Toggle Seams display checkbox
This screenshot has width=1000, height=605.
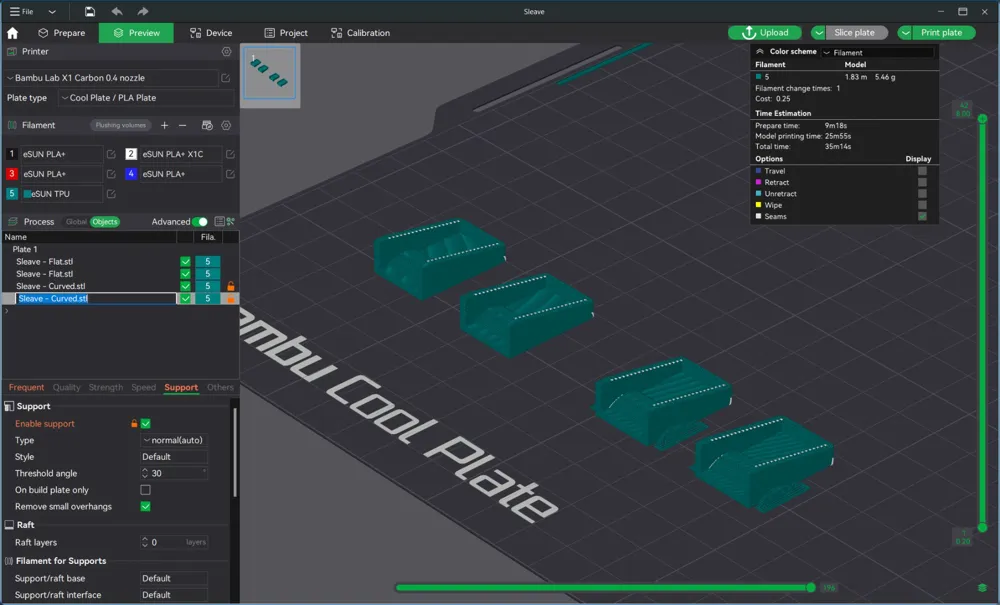pyautogui.click(x=922, y=217)
